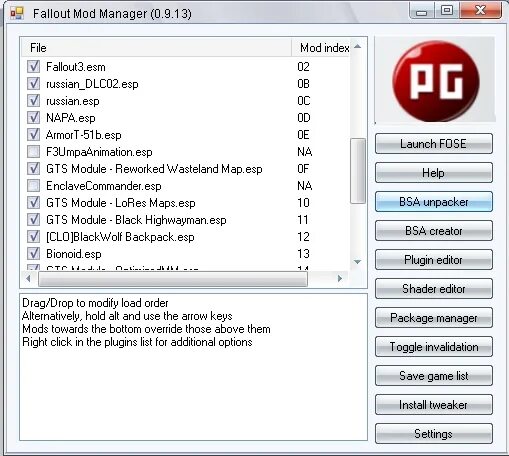This screenshot has height=456, width=509.
Task: Uncheck the Fallout3.esm checkbox
Action: (x=33, y=67)
